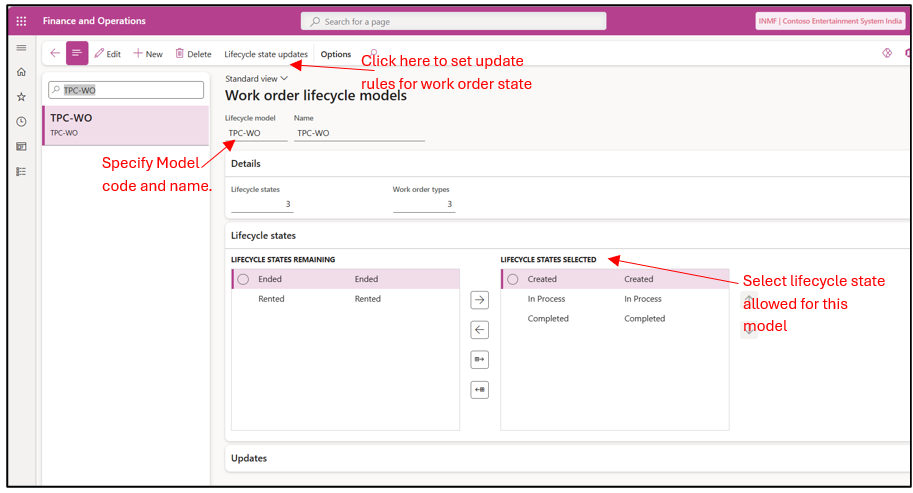Screen dimensions: 913x493
Task: Expand the Updates section header
Action: [567, 459]
